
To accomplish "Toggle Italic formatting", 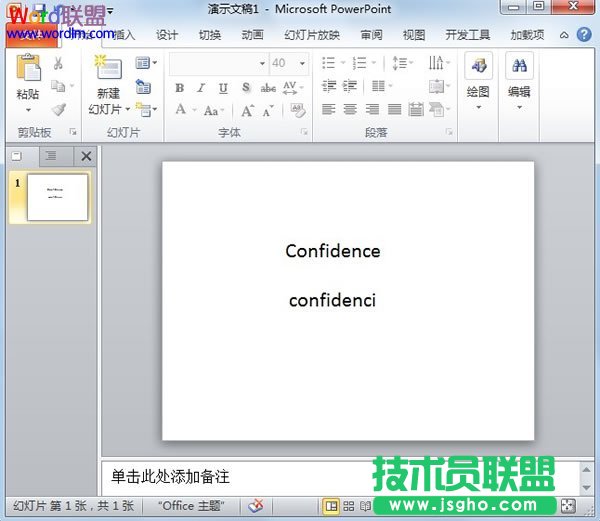I will point(201,88).
